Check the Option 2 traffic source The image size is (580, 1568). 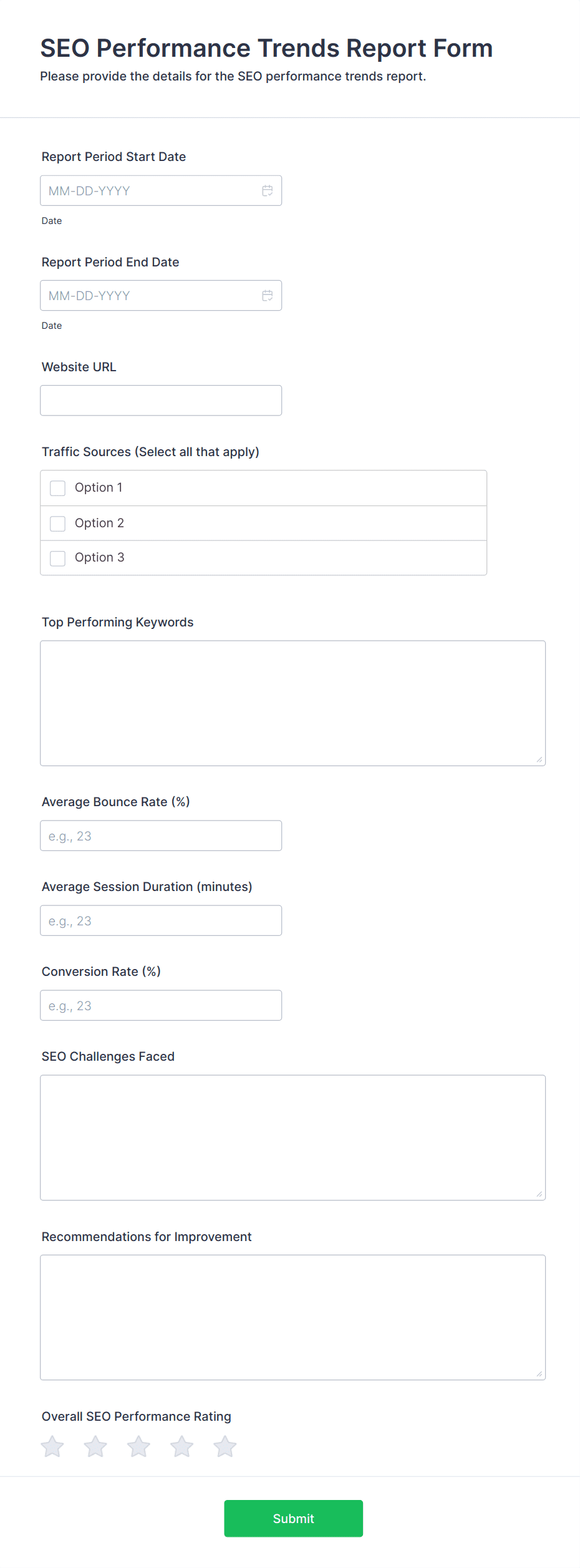[x=58, y=523]
